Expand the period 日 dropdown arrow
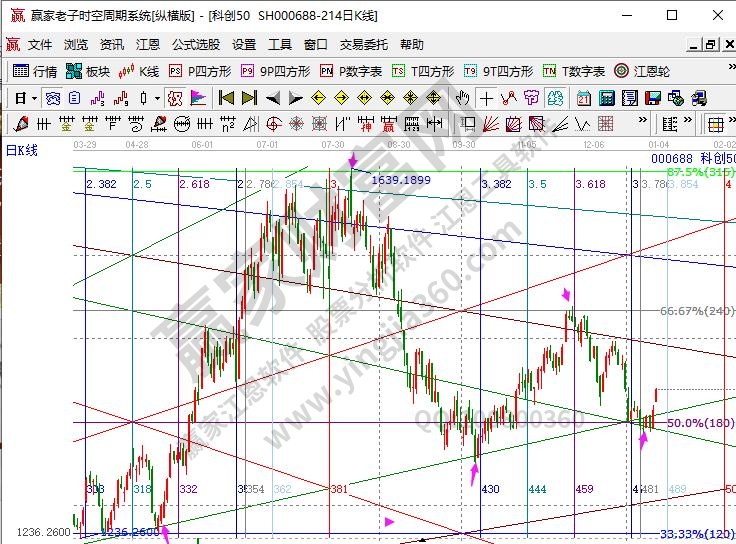Viewport: 736px width, 544px height. [x=34, y=98]
